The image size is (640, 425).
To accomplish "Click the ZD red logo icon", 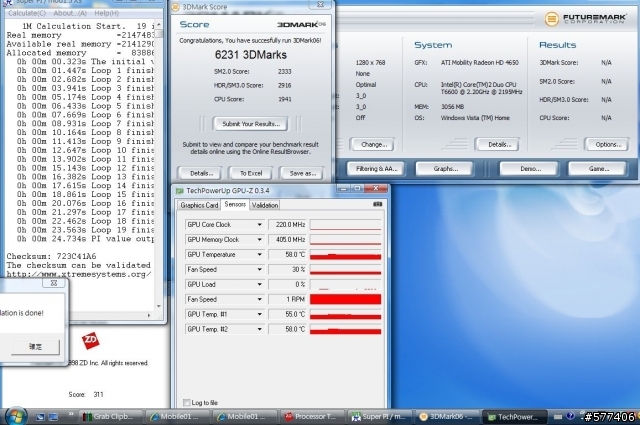I will coord(91,340).
